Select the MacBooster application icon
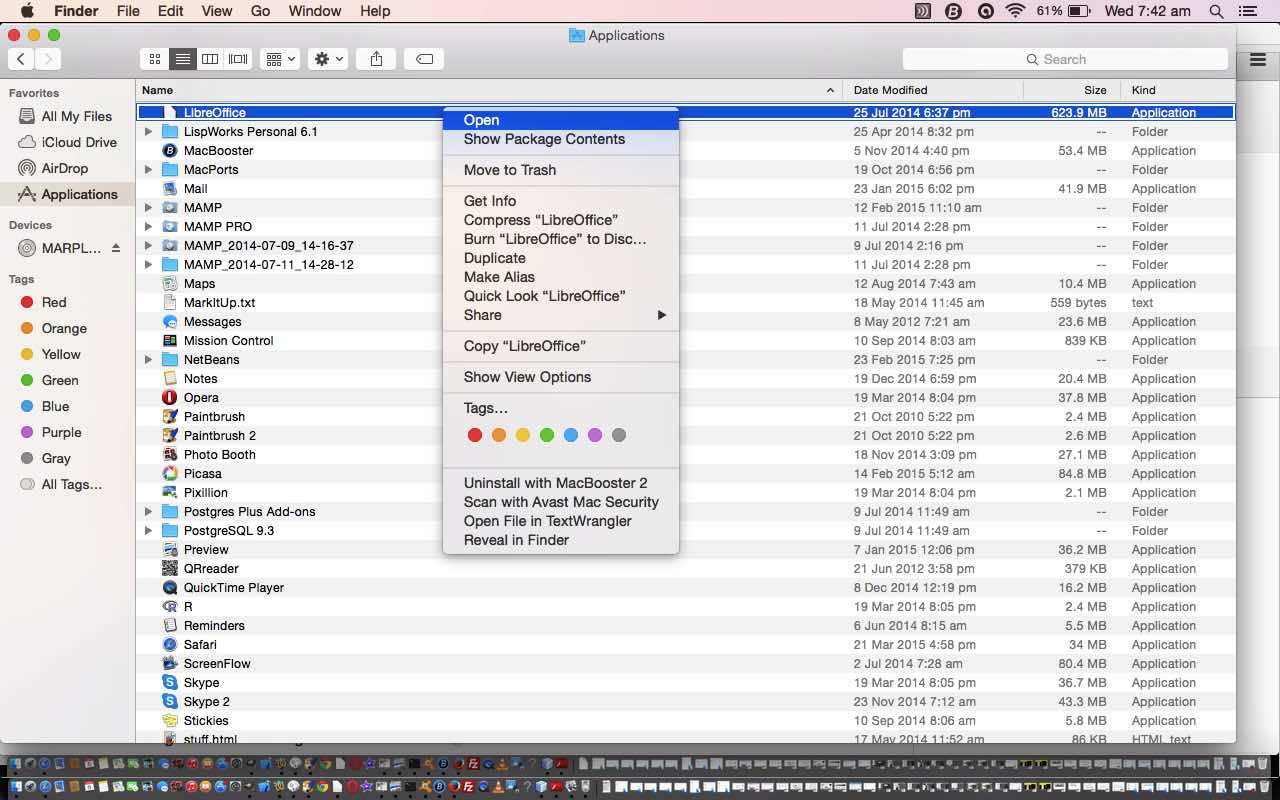This screenshot has height=800, width=1280. pyautogui.click(x=170, y=150)
